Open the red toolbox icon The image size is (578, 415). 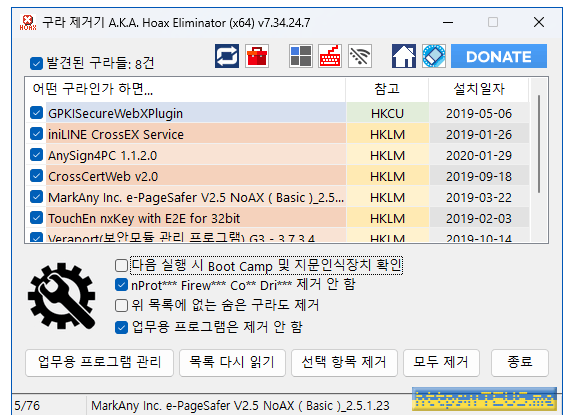coord(257,56)
